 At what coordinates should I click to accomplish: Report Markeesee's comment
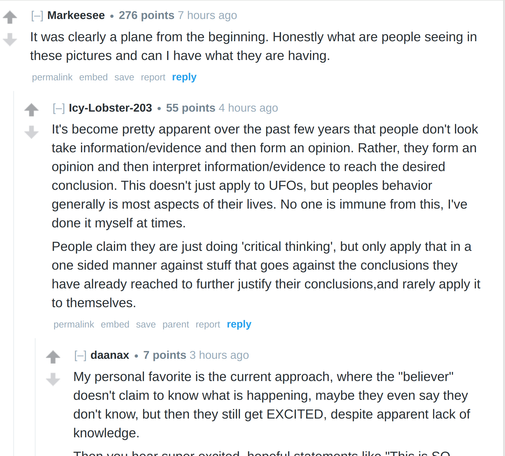click(153, 77)
